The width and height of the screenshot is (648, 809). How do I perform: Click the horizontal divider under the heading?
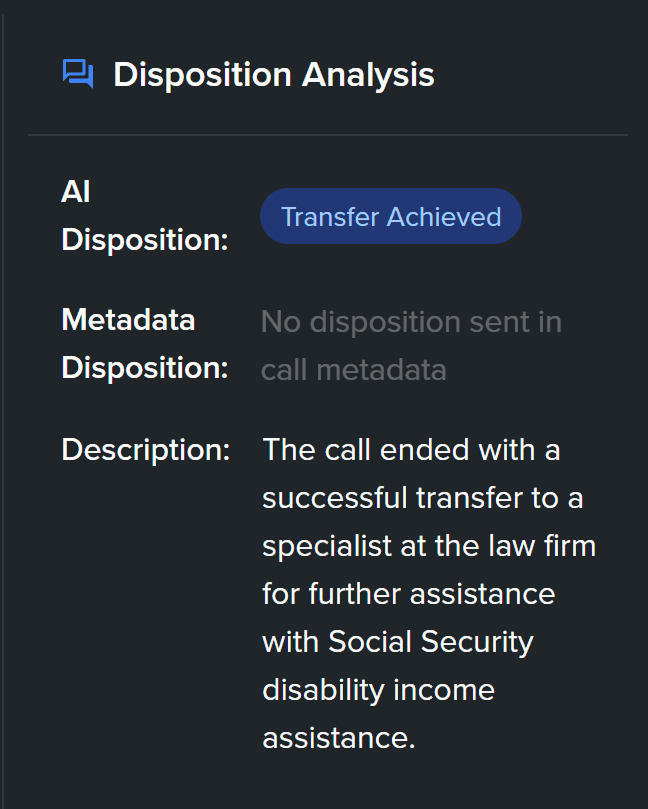tap(328, 135)
